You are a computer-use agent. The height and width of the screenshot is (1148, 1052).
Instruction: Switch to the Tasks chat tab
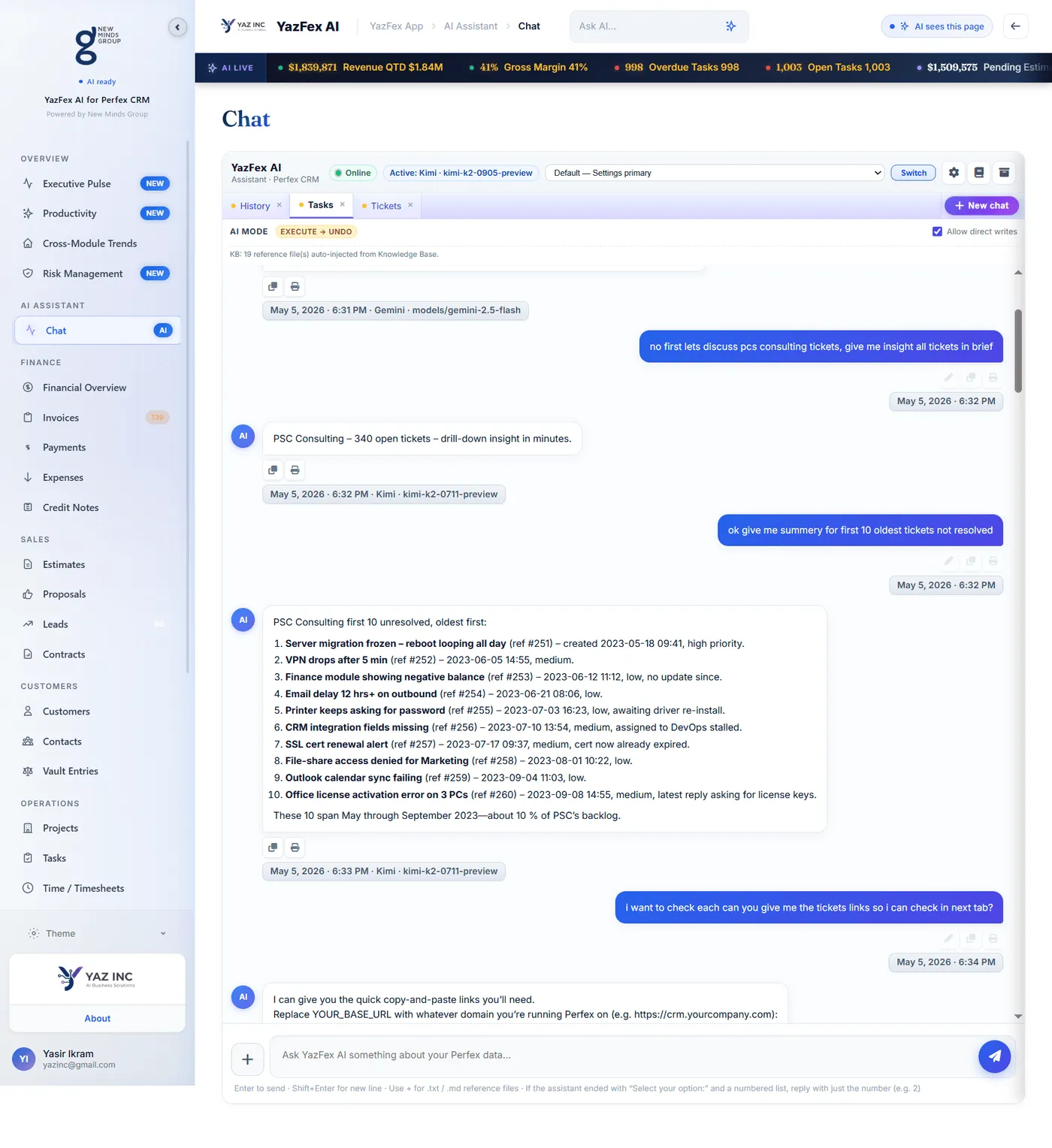click(320, 205)
